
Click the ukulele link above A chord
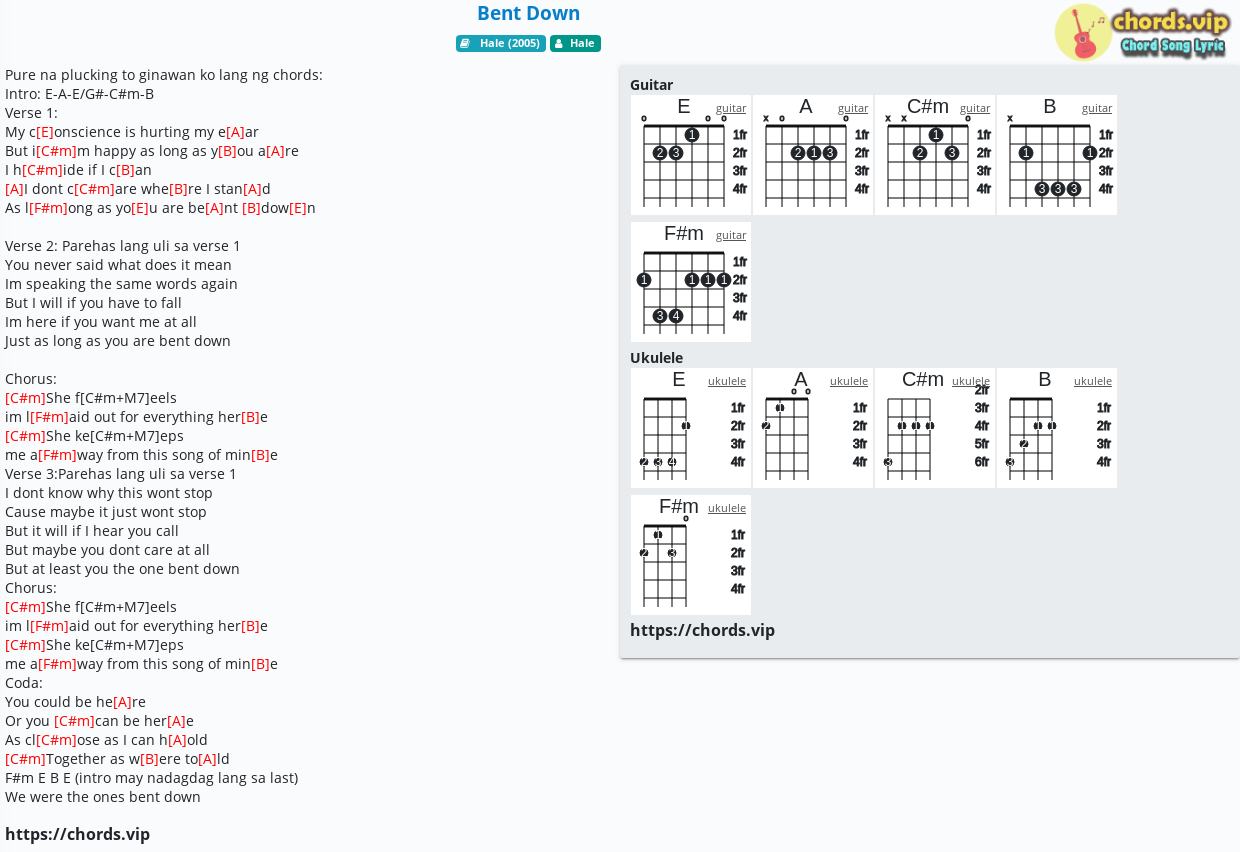tap(849, 381)
